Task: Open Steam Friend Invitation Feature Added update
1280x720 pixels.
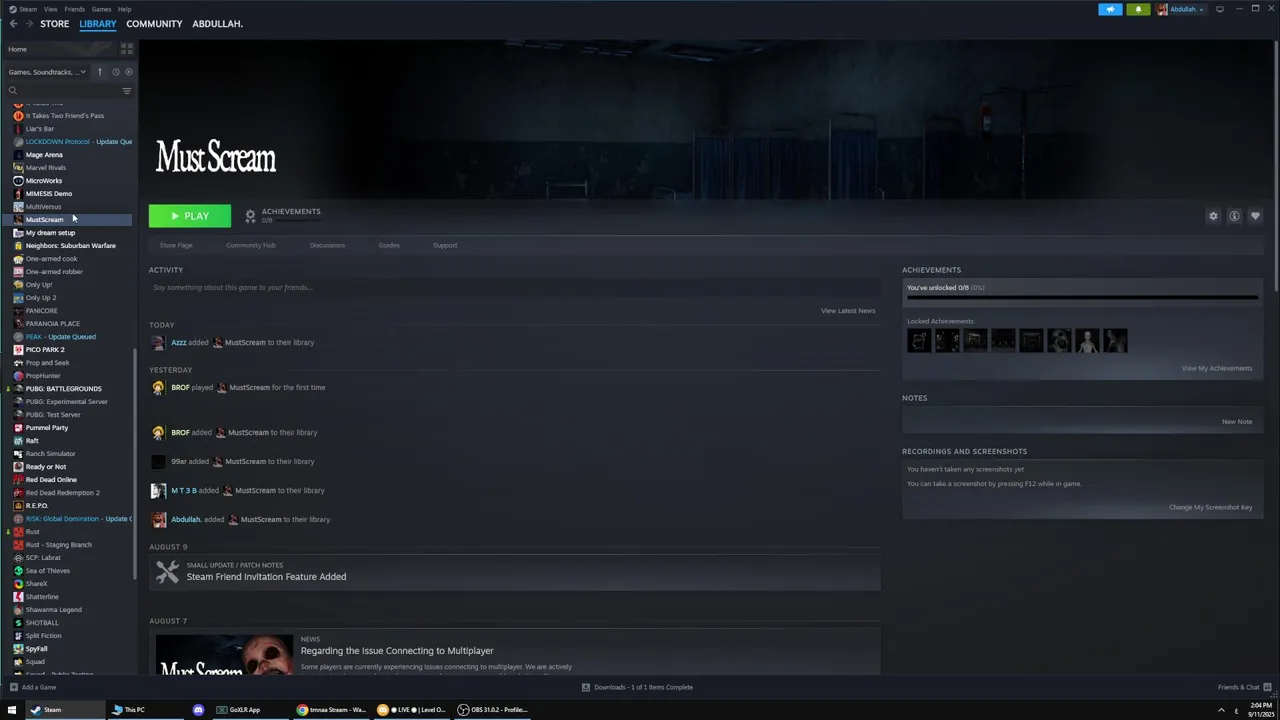Action: (514, 572)
